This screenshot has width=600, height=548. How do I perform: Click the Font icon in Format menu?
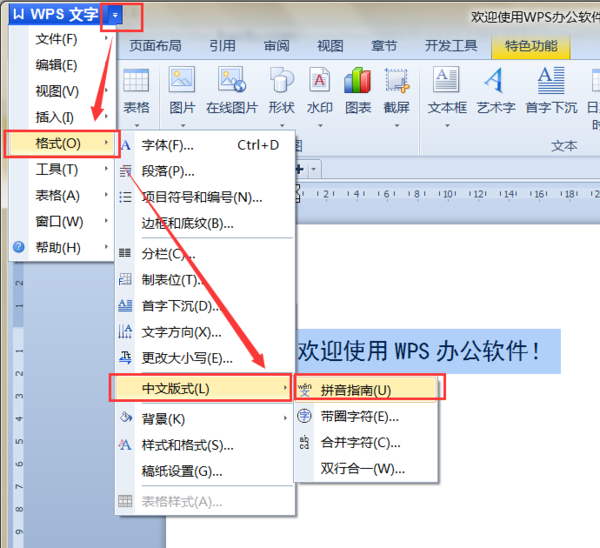pos(126,145)
